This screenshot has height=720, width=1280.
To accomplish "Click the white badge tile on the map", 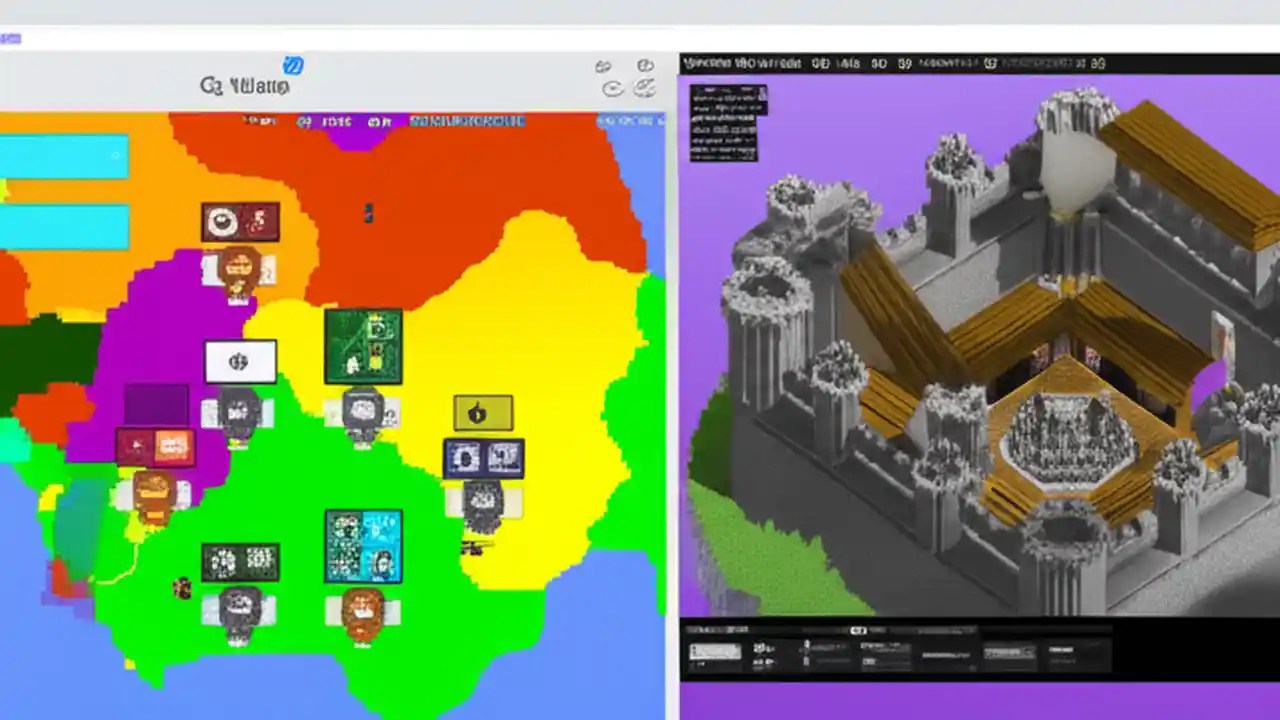I will pyautogui.click(x=240, y=362).
